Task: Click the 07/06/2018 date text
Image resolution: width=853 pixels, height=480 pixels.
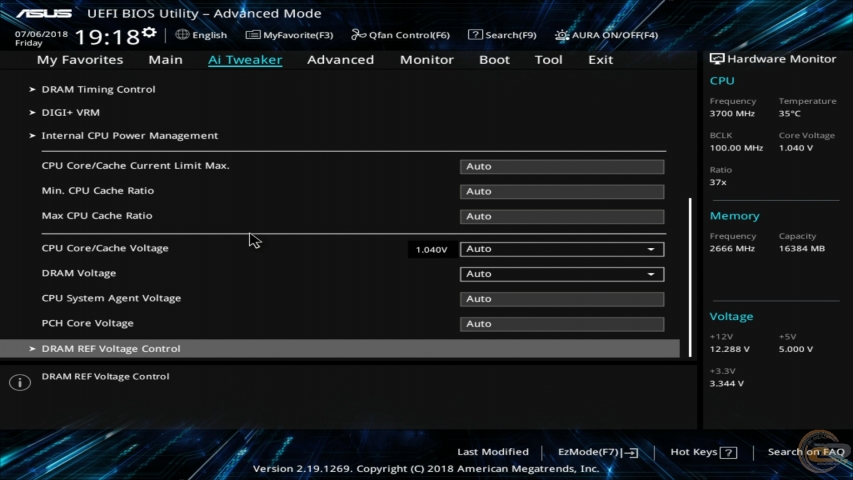Action: tap(41, 34)
